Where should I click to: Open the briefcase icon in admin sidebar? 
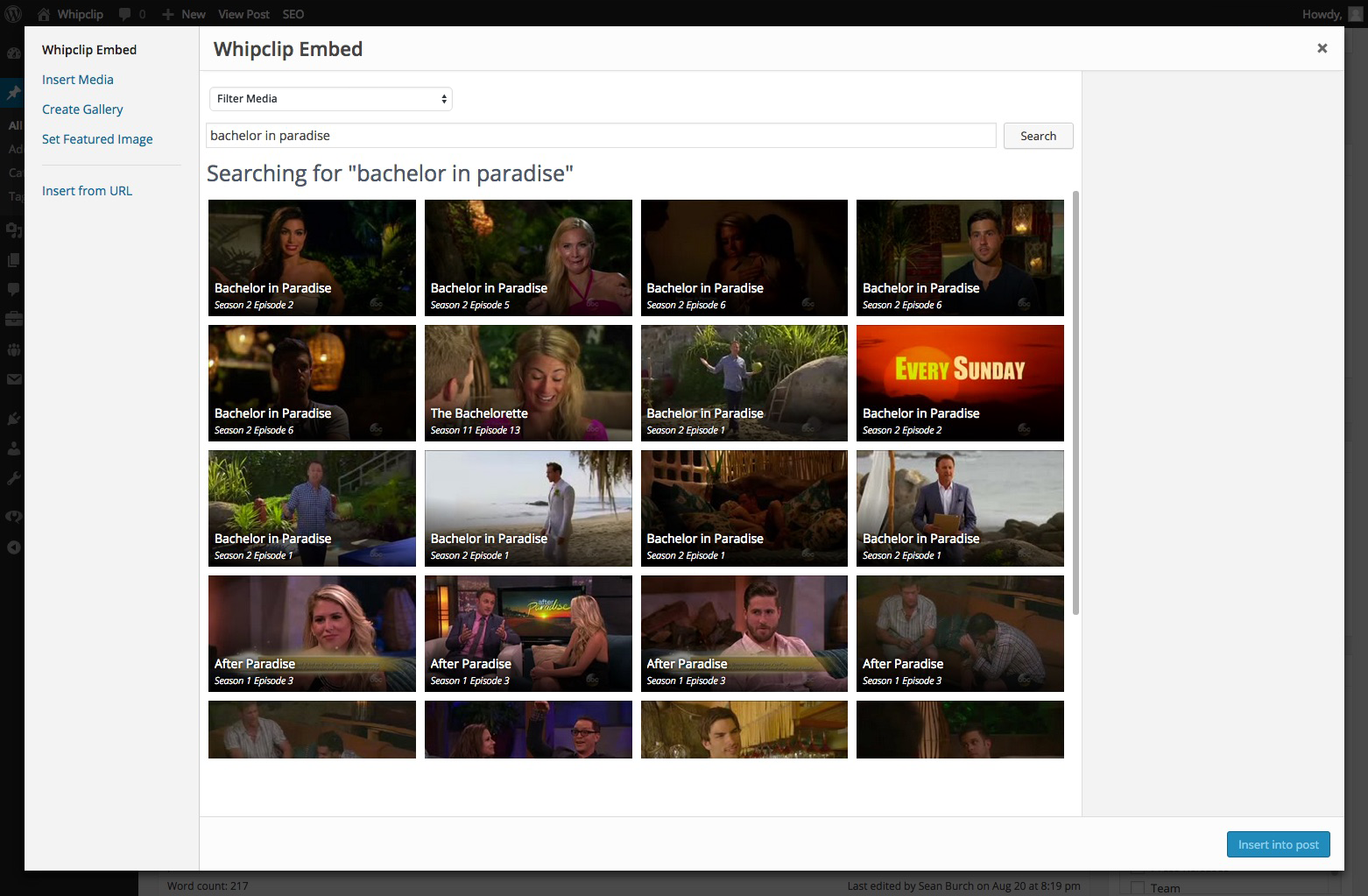pyautogui.click(x=13, y=319)
